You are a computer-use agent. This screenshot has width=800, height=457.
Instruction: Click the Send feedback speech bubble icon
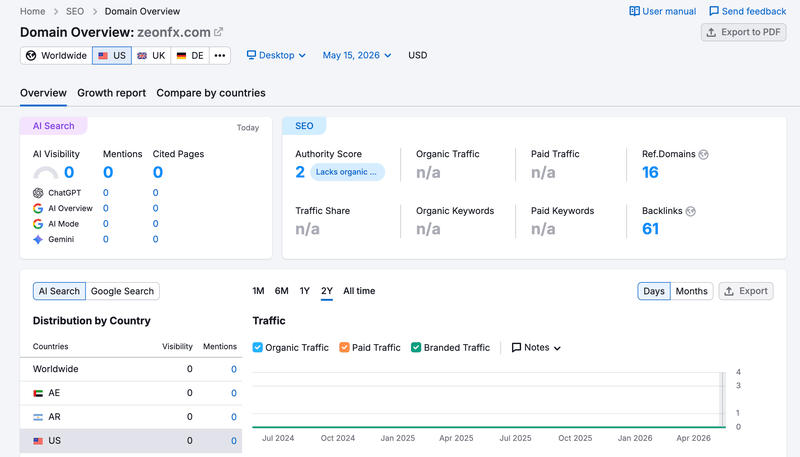(x=714, y=11)
